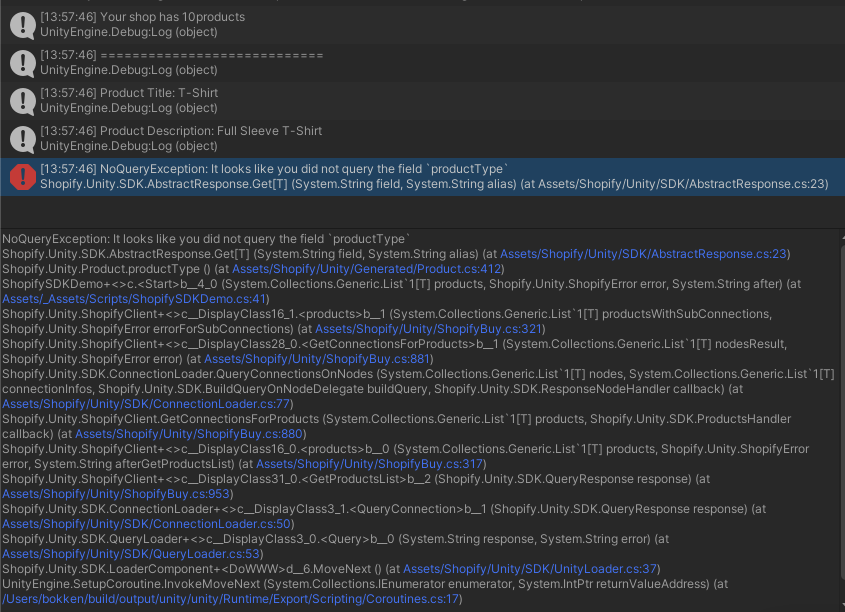The image size is (845, 612).
Task: Open ShopifySDKDemo.cs:41 script link
Action: (134, 299)
